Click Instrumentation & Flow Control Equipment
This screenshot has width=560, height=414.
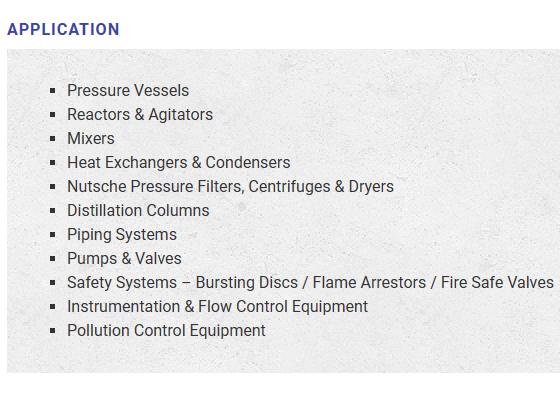pos(218,306)
